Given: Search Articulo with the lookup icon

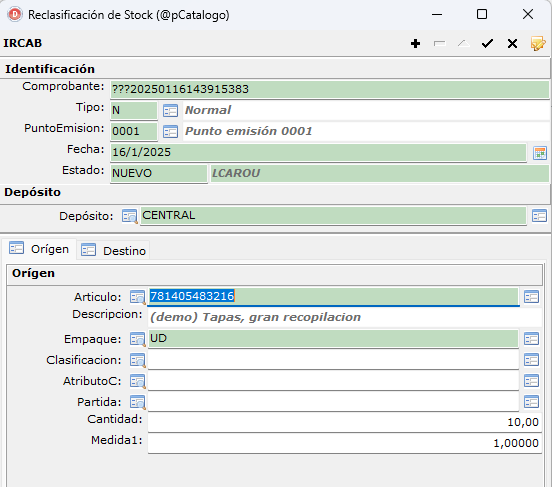Looking at the screenshot, I should pos(137,297).
